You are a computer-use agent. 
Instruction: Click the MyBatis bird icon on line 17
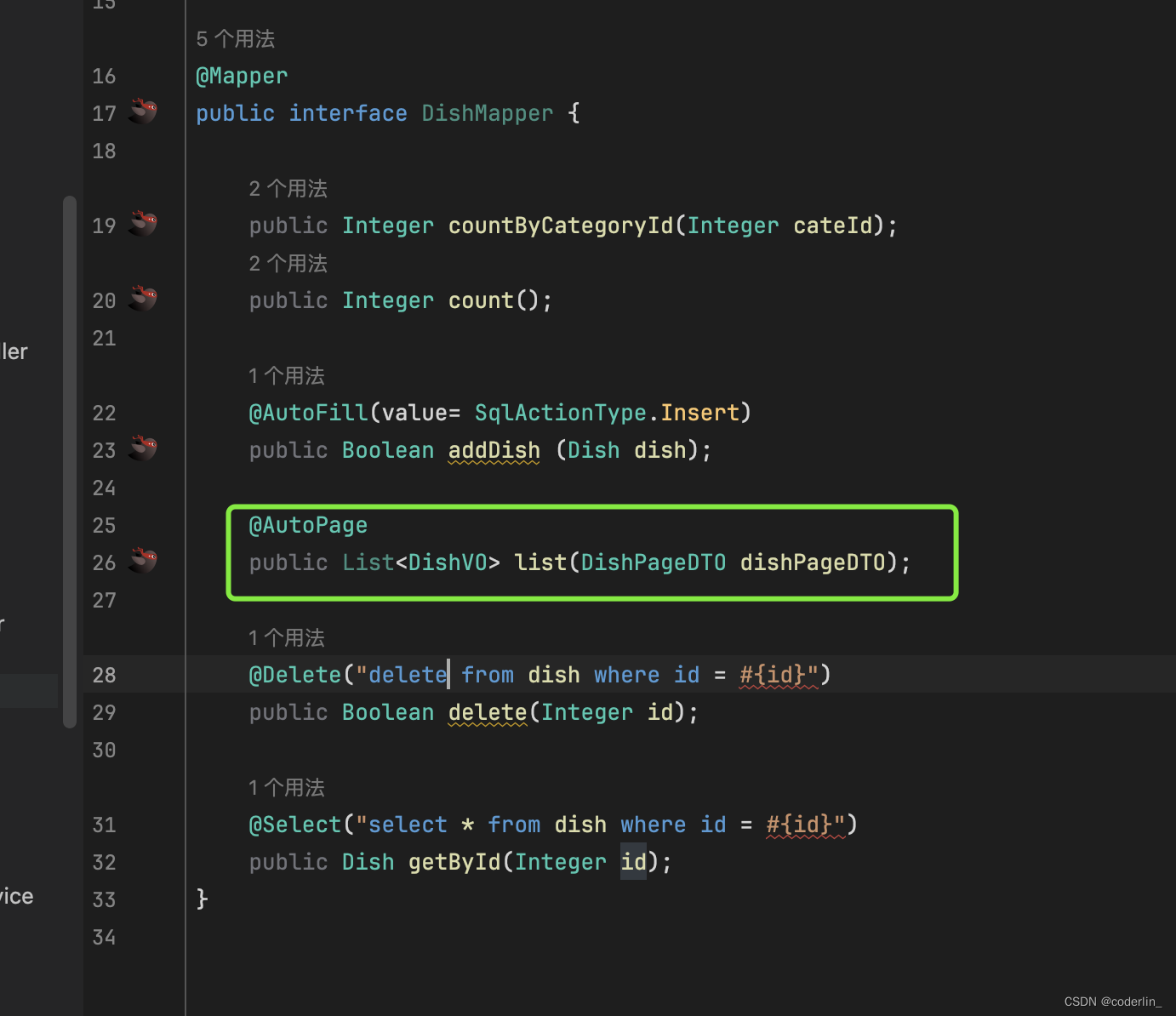point(143,111)
